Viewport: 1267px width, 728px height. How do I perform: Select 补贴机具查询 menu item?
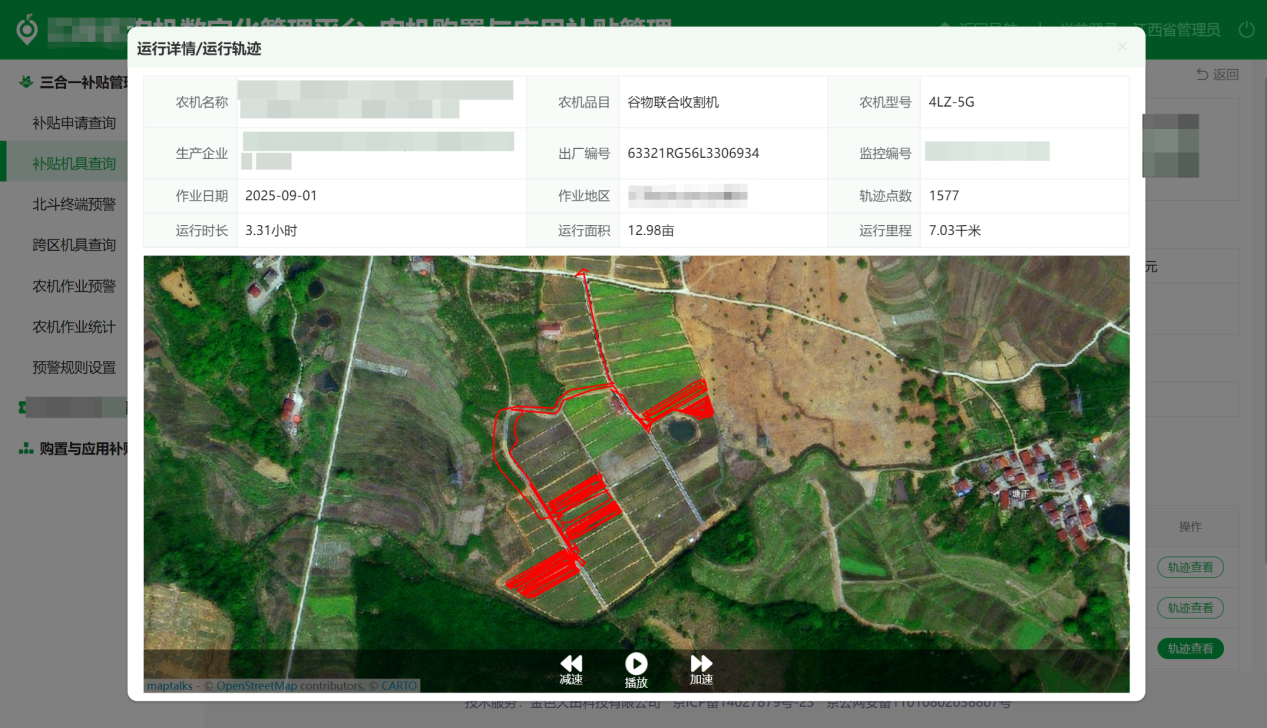74,164
